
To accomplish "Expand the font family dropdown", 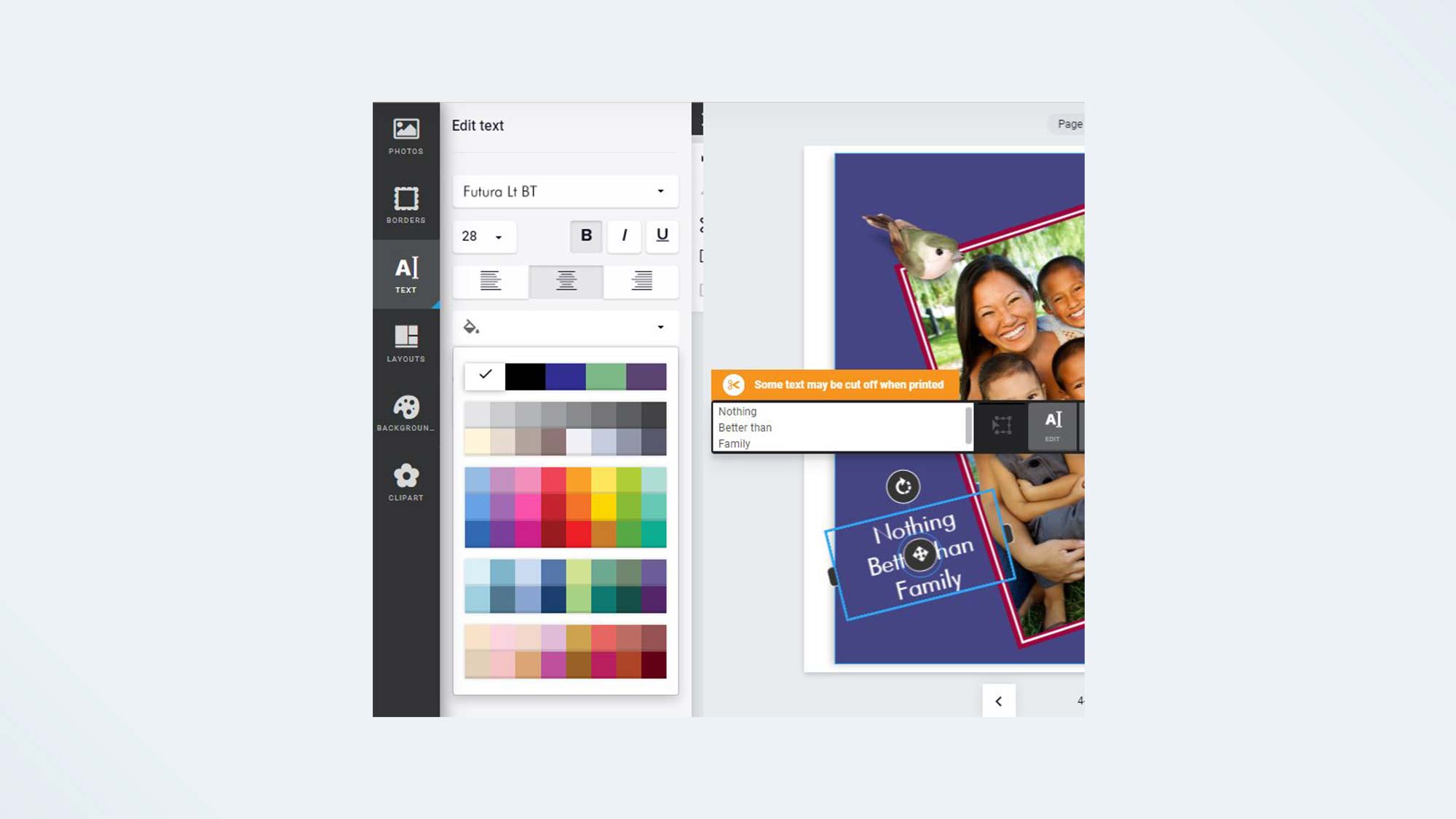I will point(660,191).
